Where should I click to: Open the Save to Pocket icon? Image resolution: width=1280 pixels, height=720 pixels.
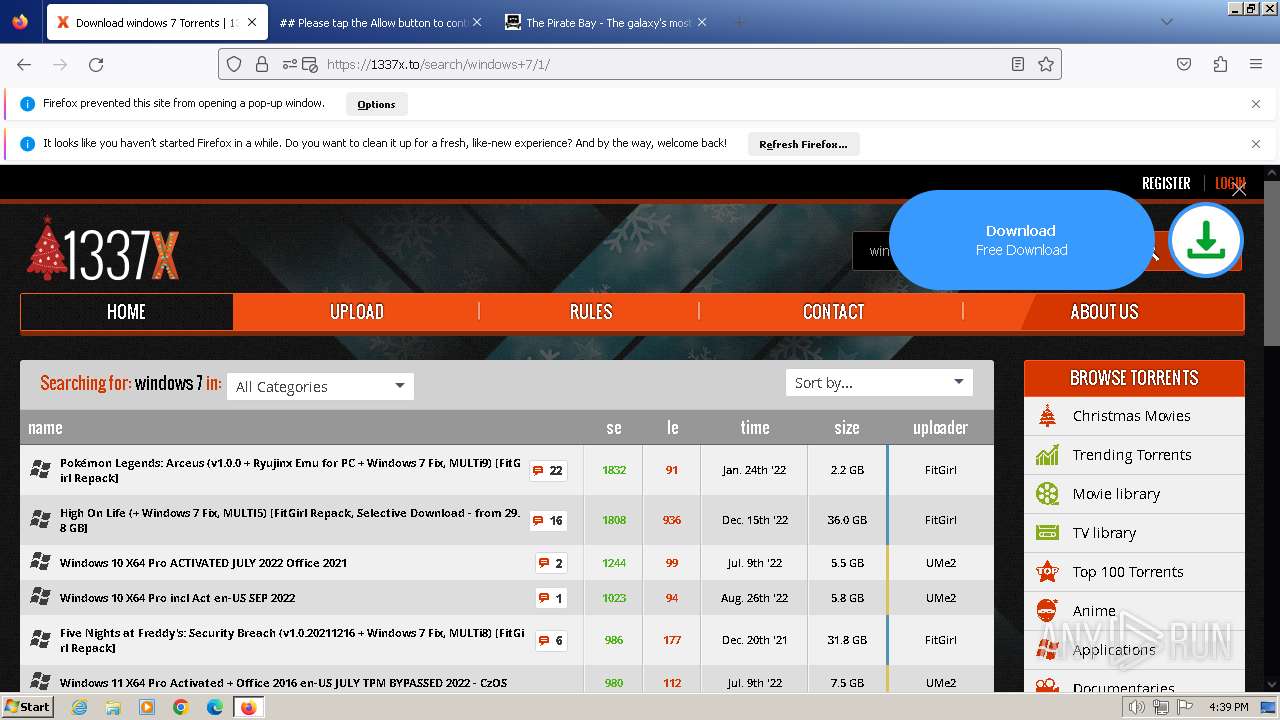coord(1184,64)
